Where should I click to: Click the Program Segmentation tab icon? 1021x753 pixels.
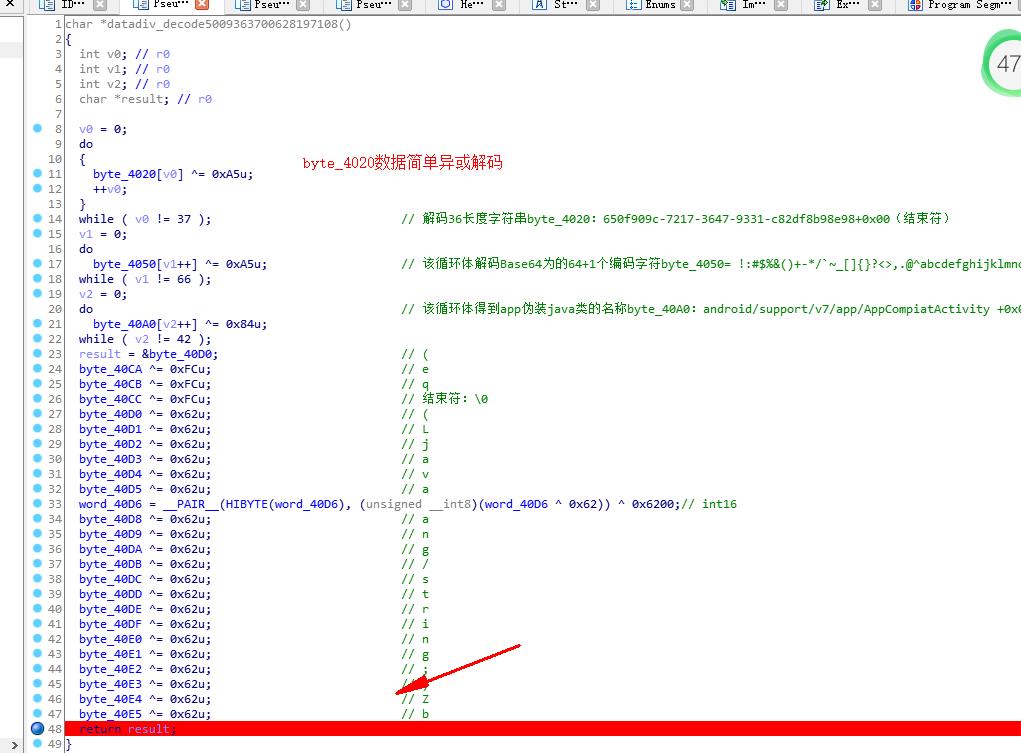914,7
